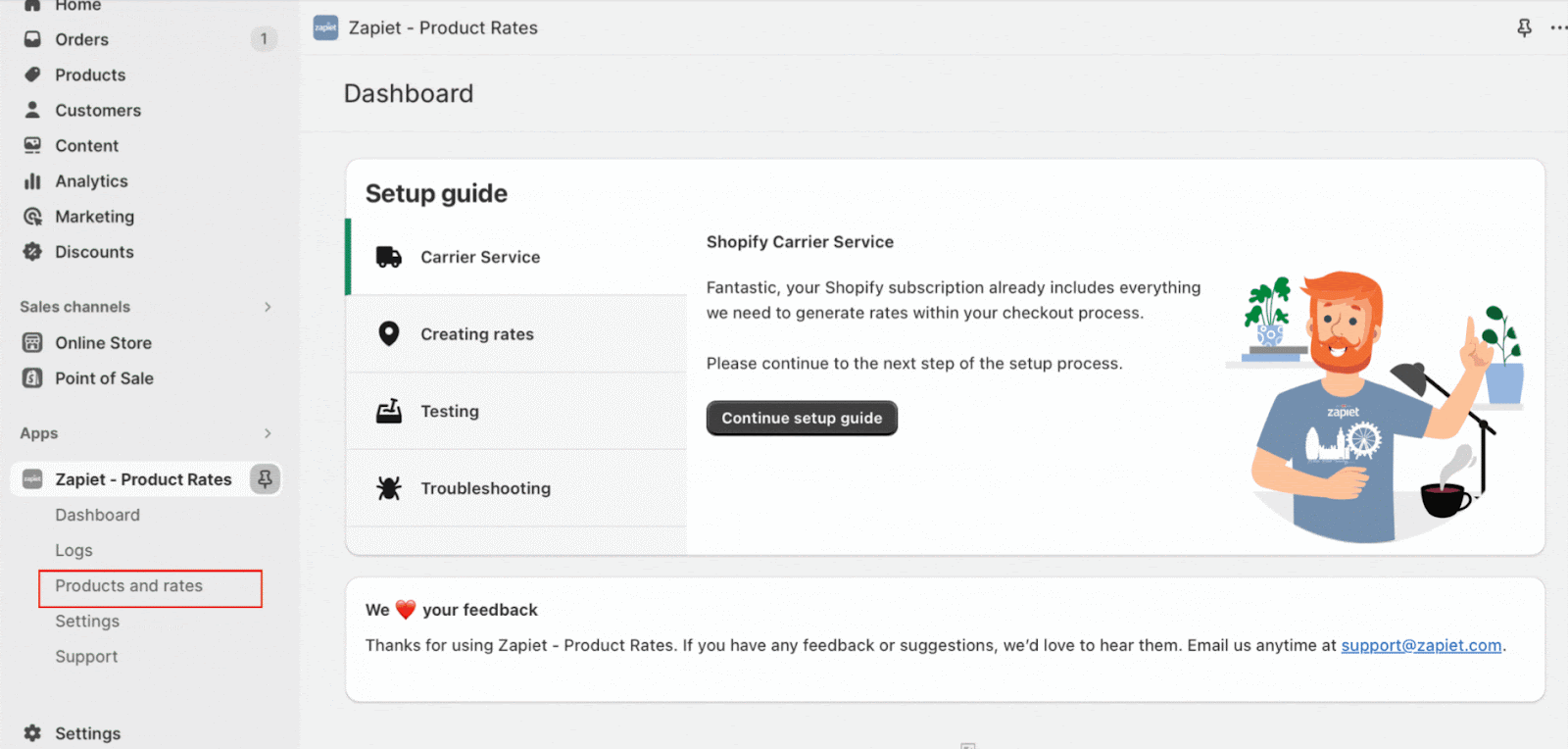Open the three-dot more options menu

click(x=1557, y=27)
